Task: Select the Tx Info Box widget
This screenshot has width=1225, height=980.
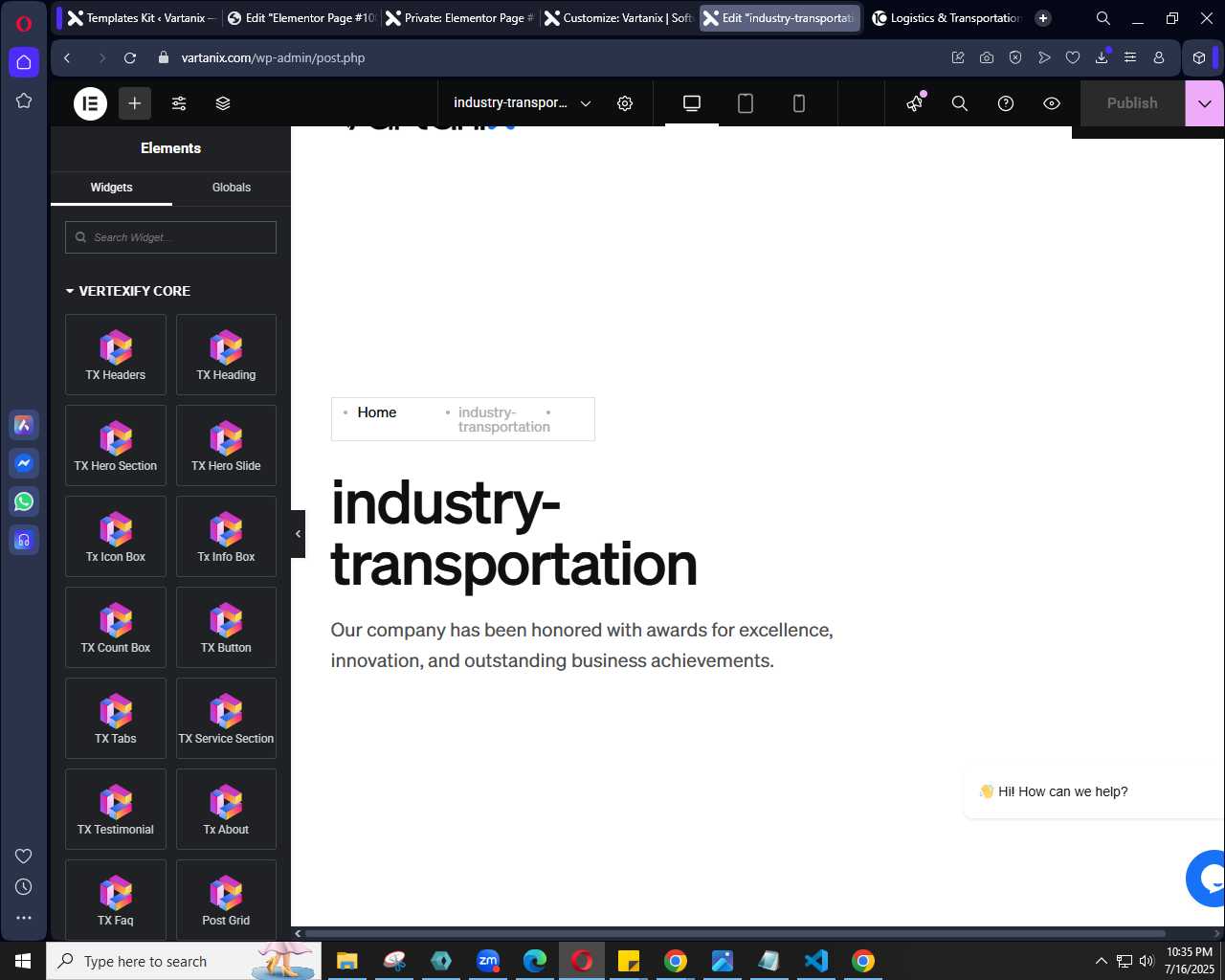Action: [226, 537]
